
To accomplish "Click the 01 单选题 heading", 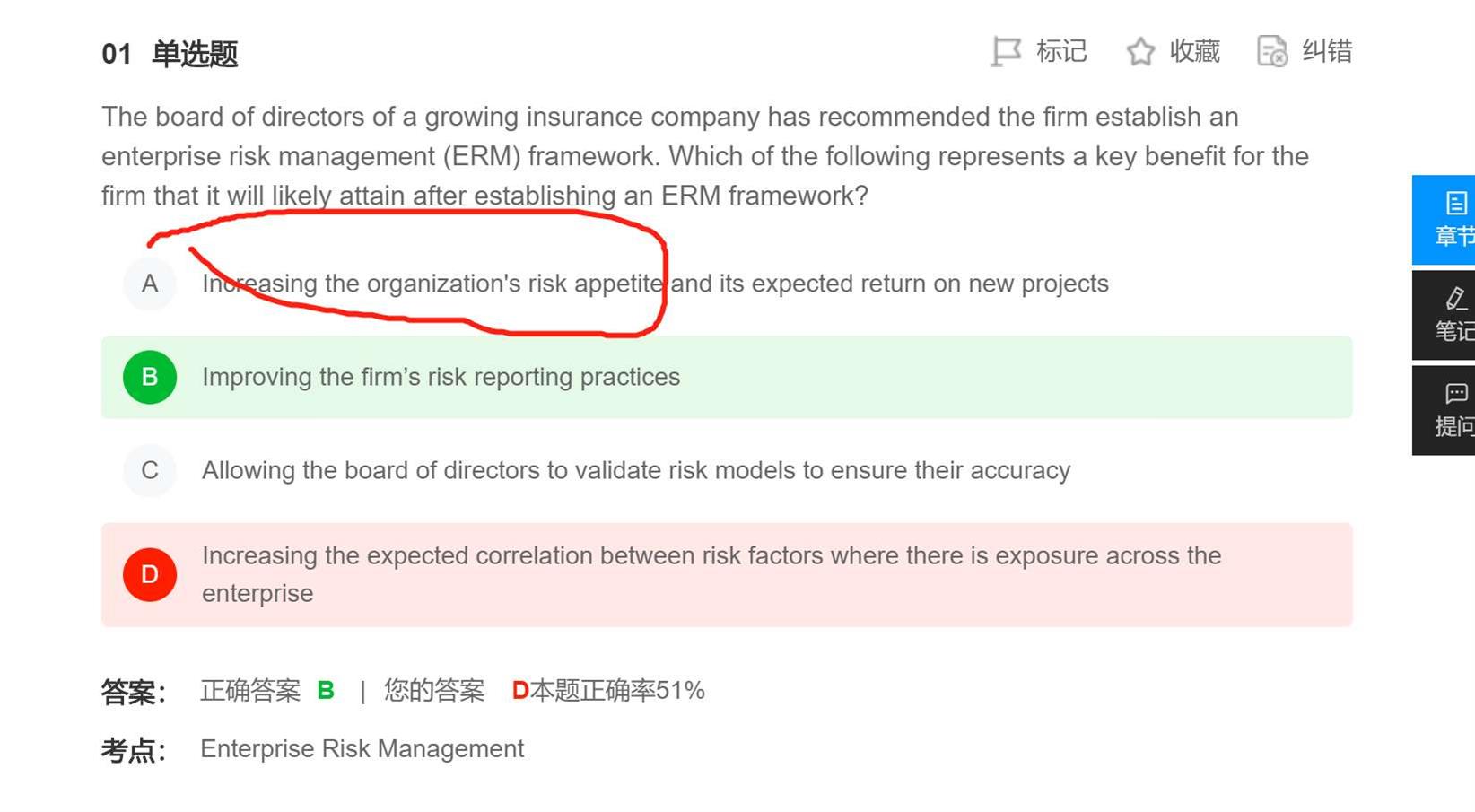I will [170, 54].
